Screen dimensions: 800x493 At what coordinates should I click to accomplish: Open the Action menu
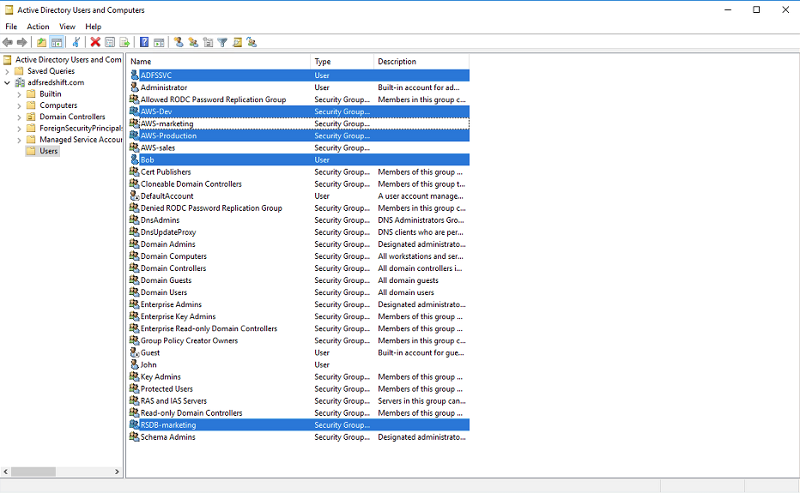[38, 26]
